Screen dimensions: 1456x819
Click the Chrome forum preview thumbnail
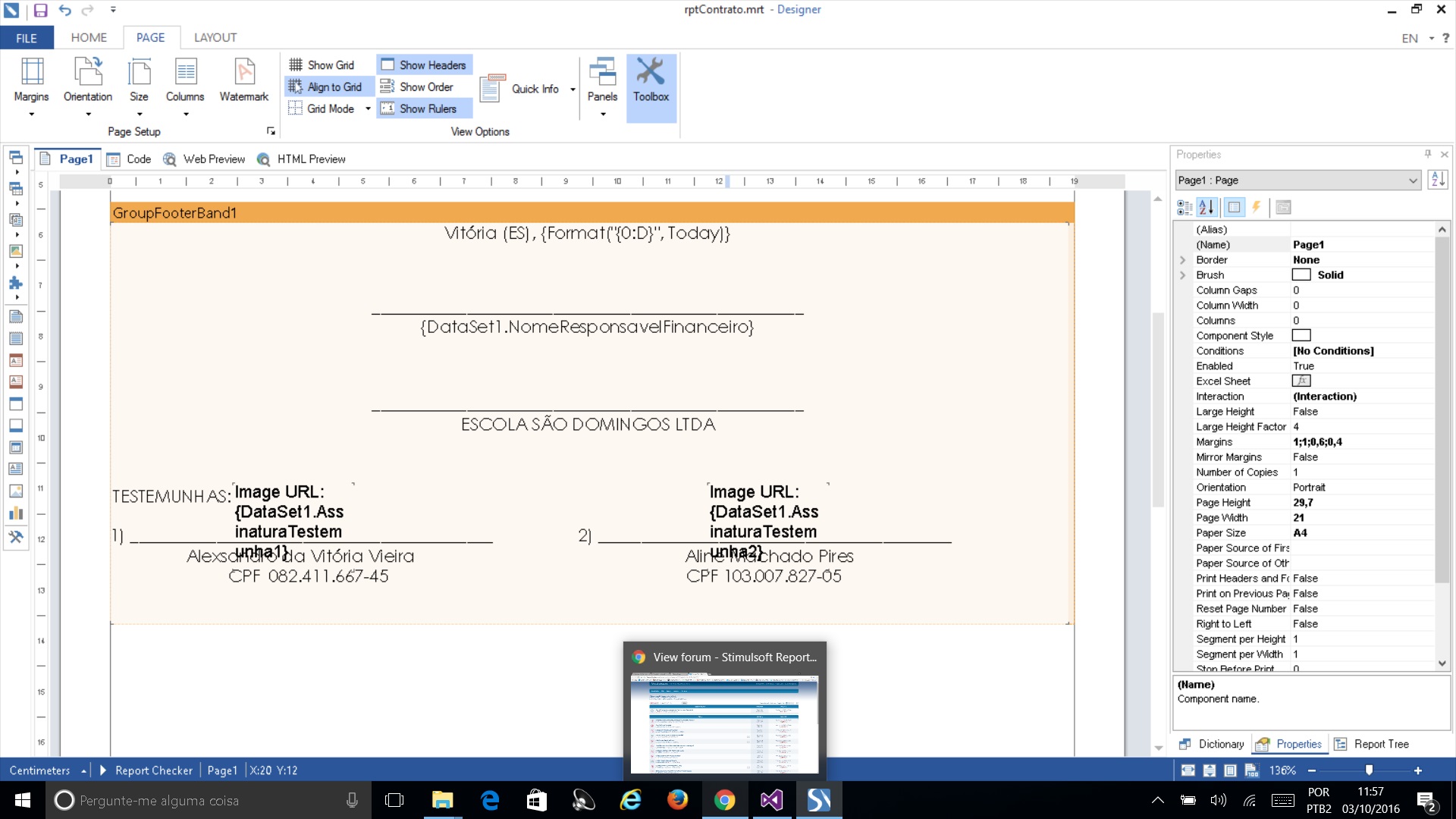725,724
